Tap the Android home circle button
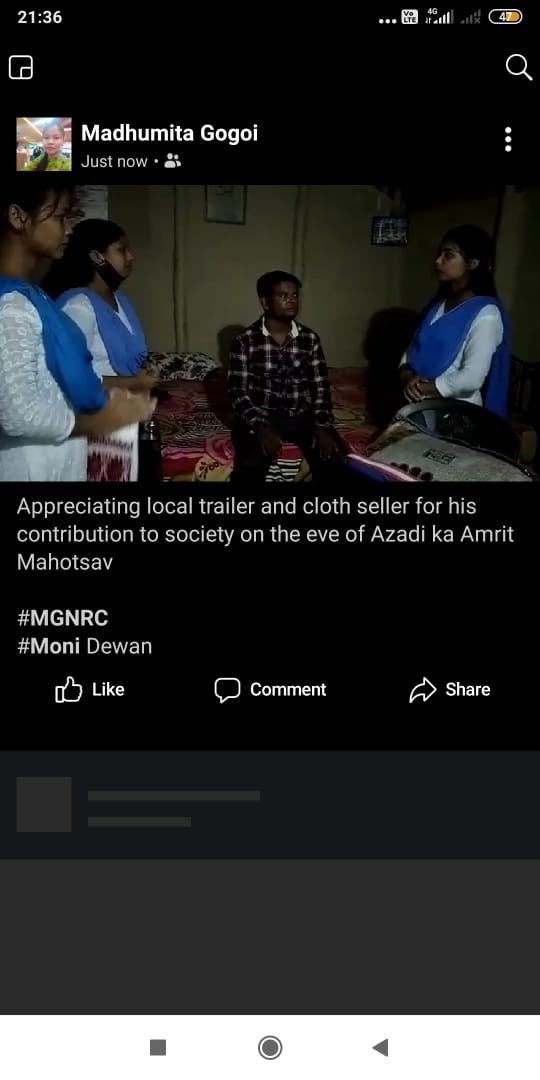 [x=270, y=1048]
